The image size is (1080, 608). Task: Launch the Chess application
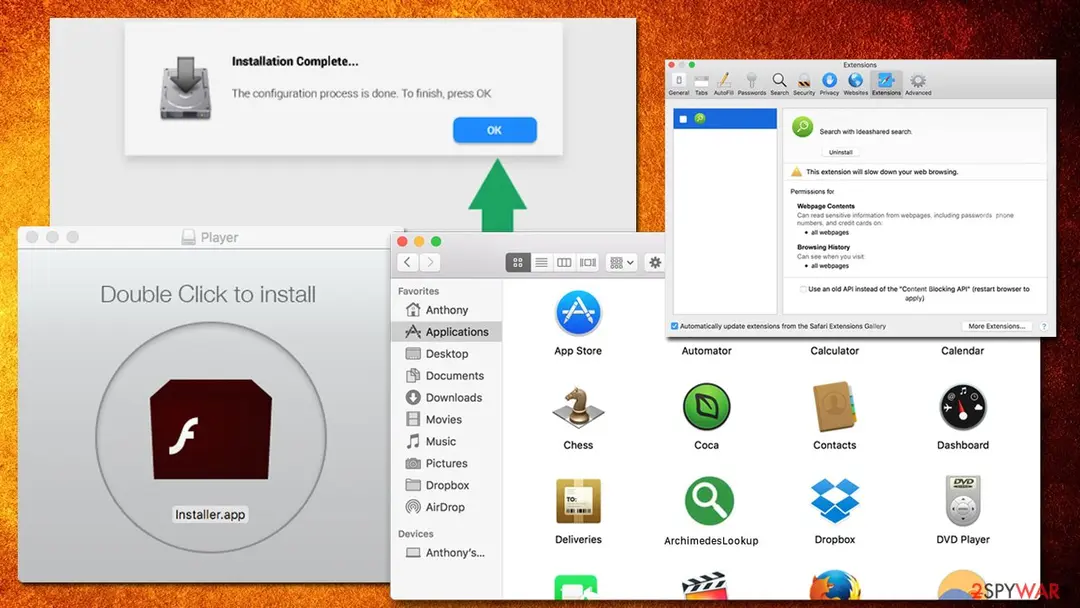[578, 408]
